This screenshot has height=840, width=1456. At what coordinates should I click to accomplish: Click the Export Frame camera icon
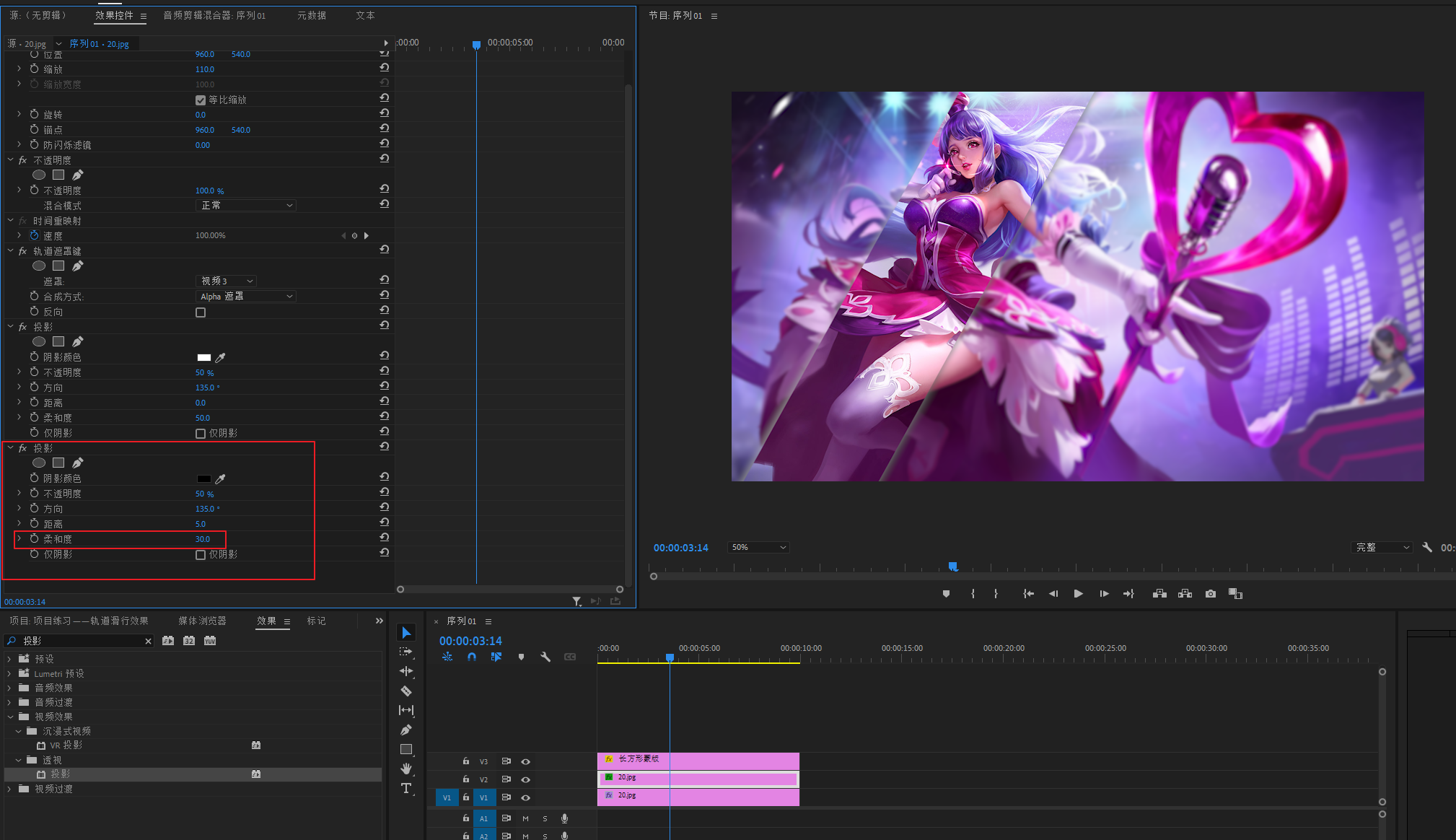(1211, 594)
